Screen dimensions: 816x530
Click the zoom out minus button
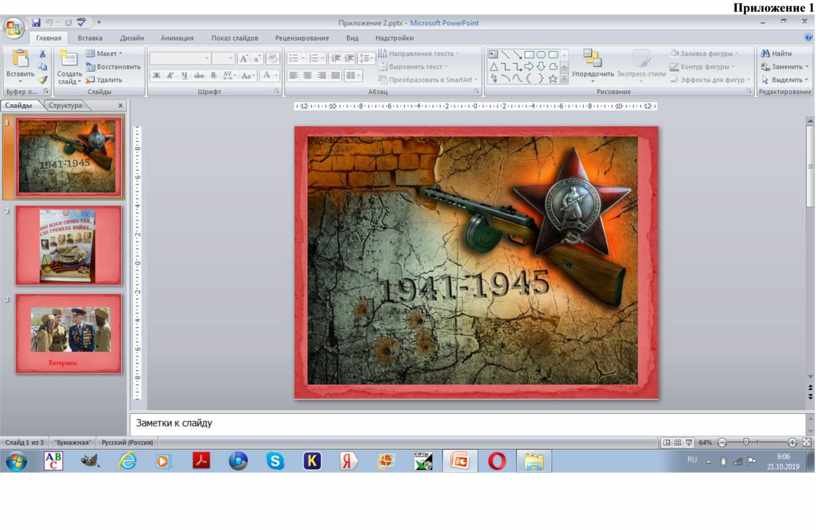[722, 443]
